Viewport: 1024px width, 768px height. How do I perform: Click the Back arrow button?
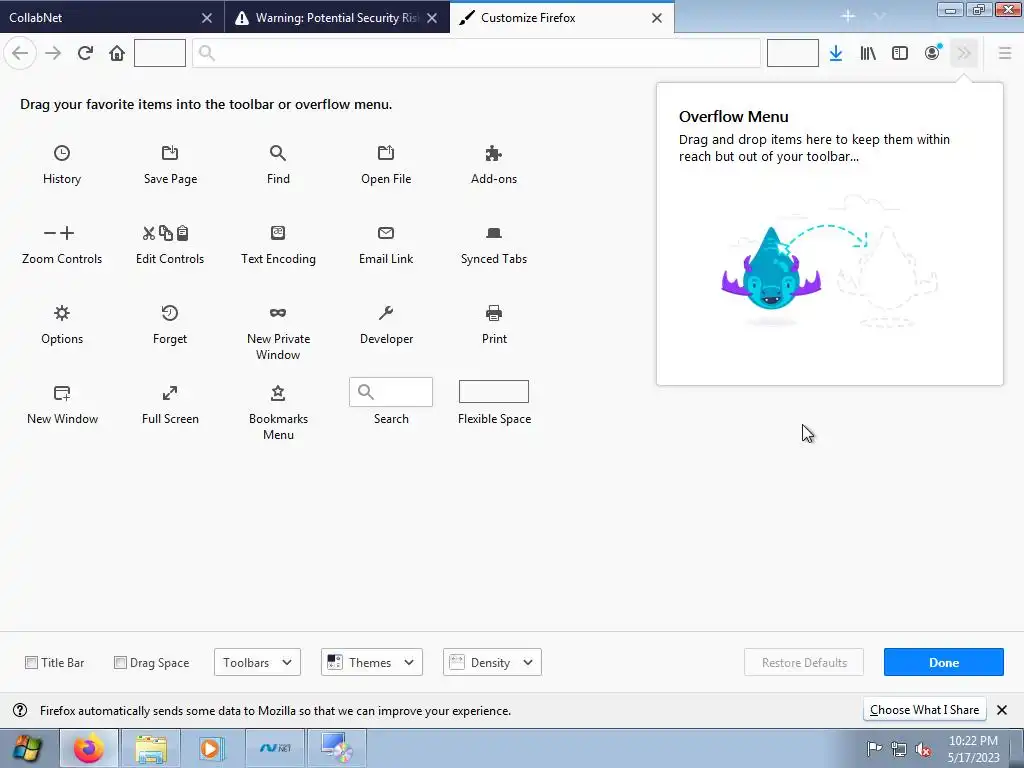click(20, 53)
